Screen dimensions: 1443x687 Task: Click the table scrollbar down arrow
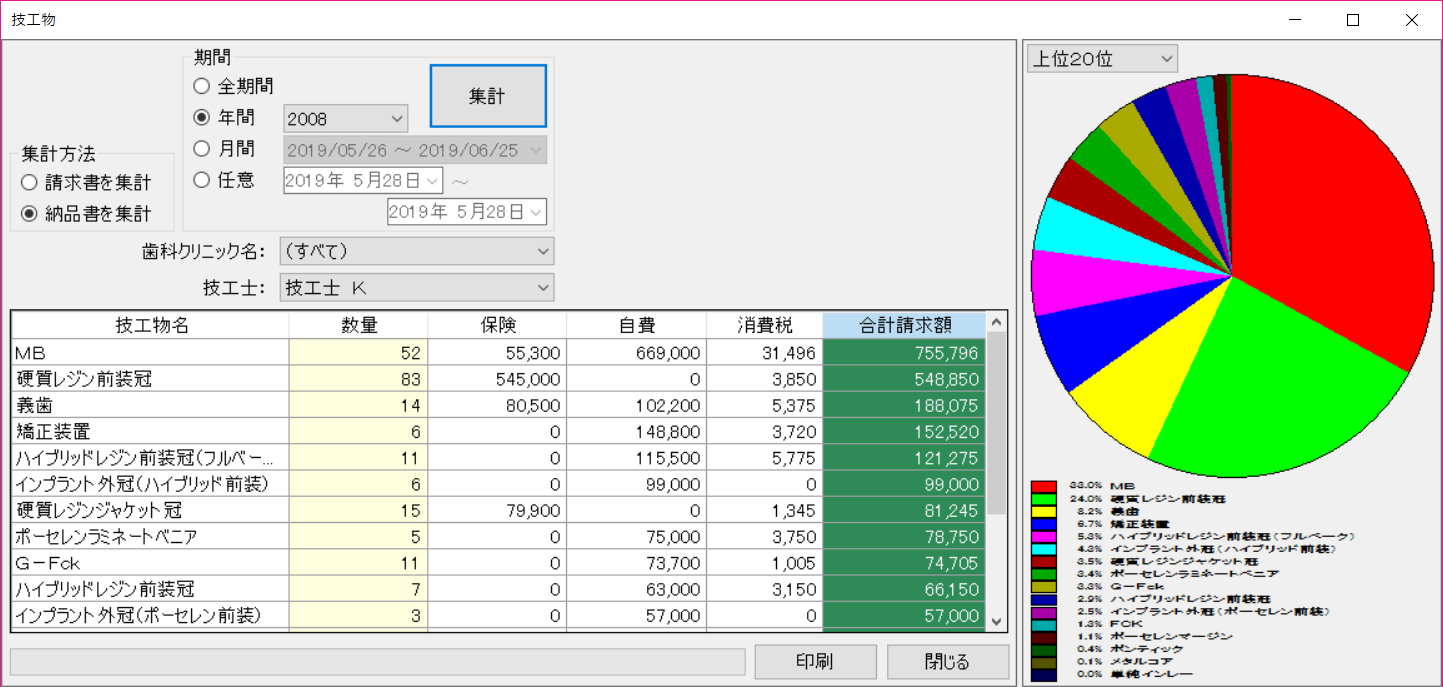995,621
